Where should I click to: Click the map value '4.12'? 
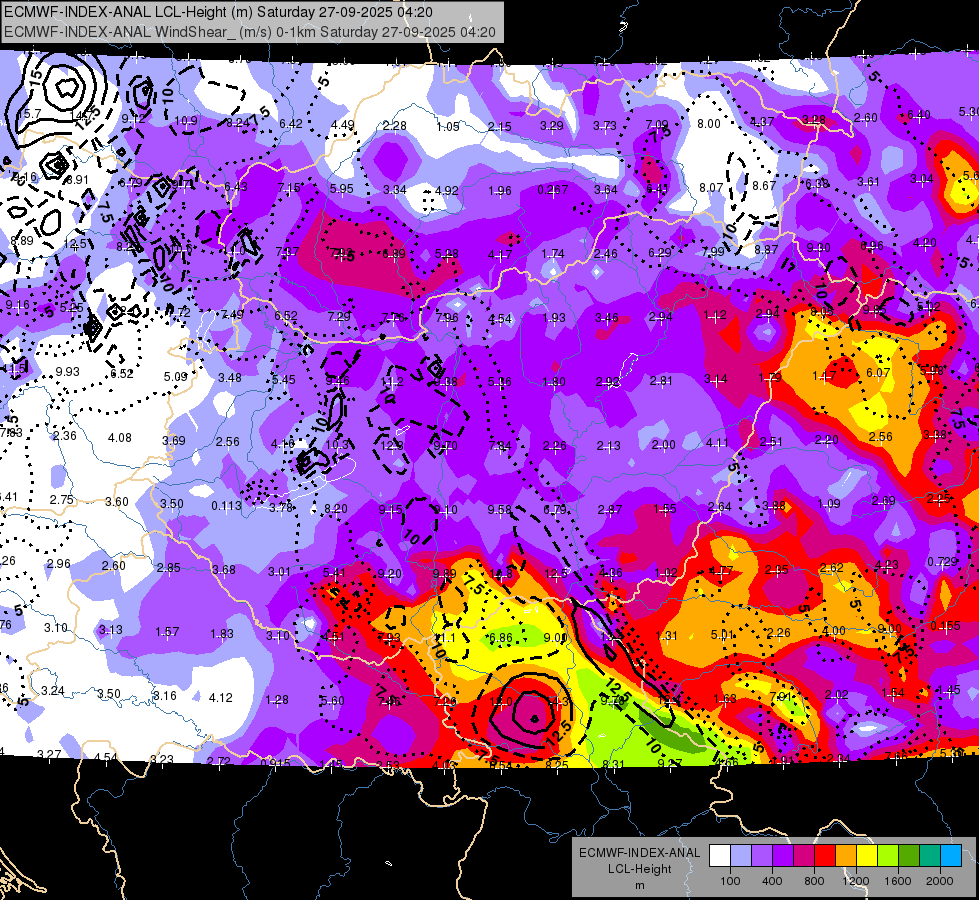[220, 697]
